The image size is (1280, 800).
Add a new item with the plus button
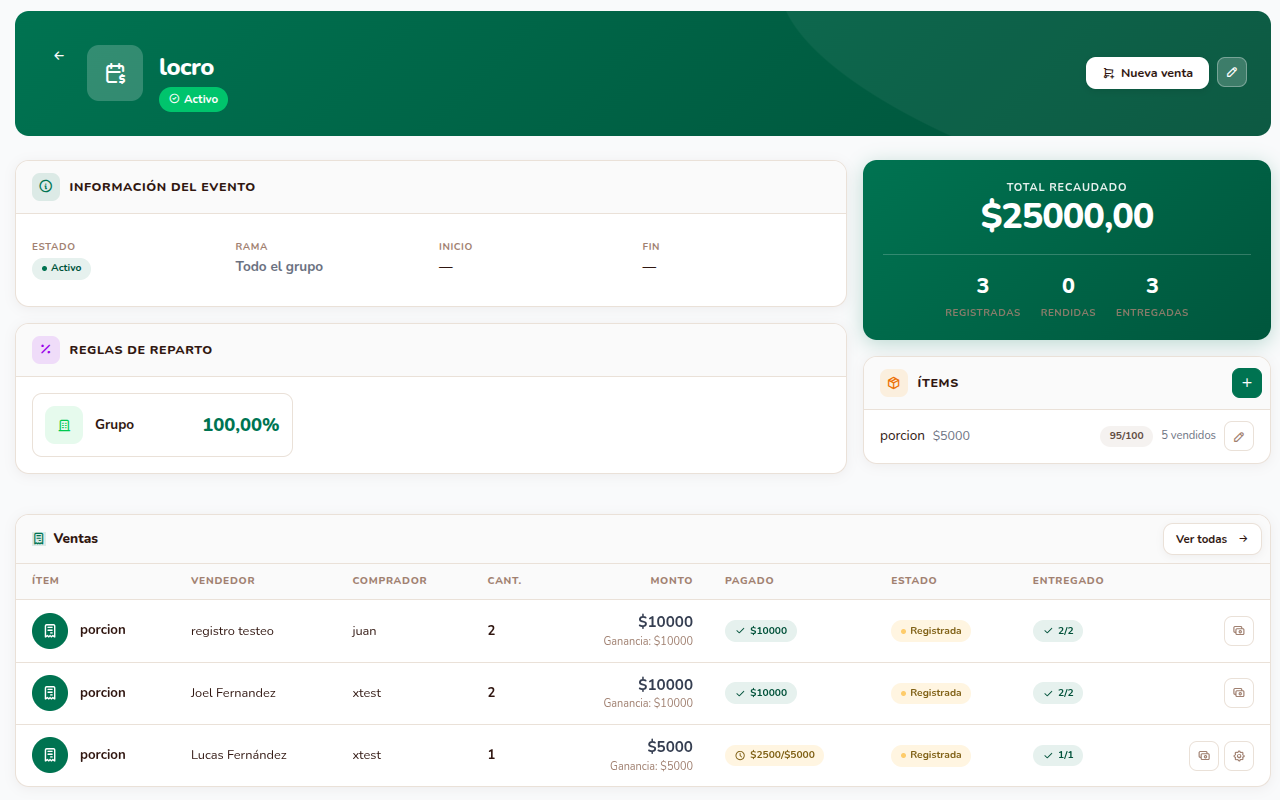click(1247, 383)
